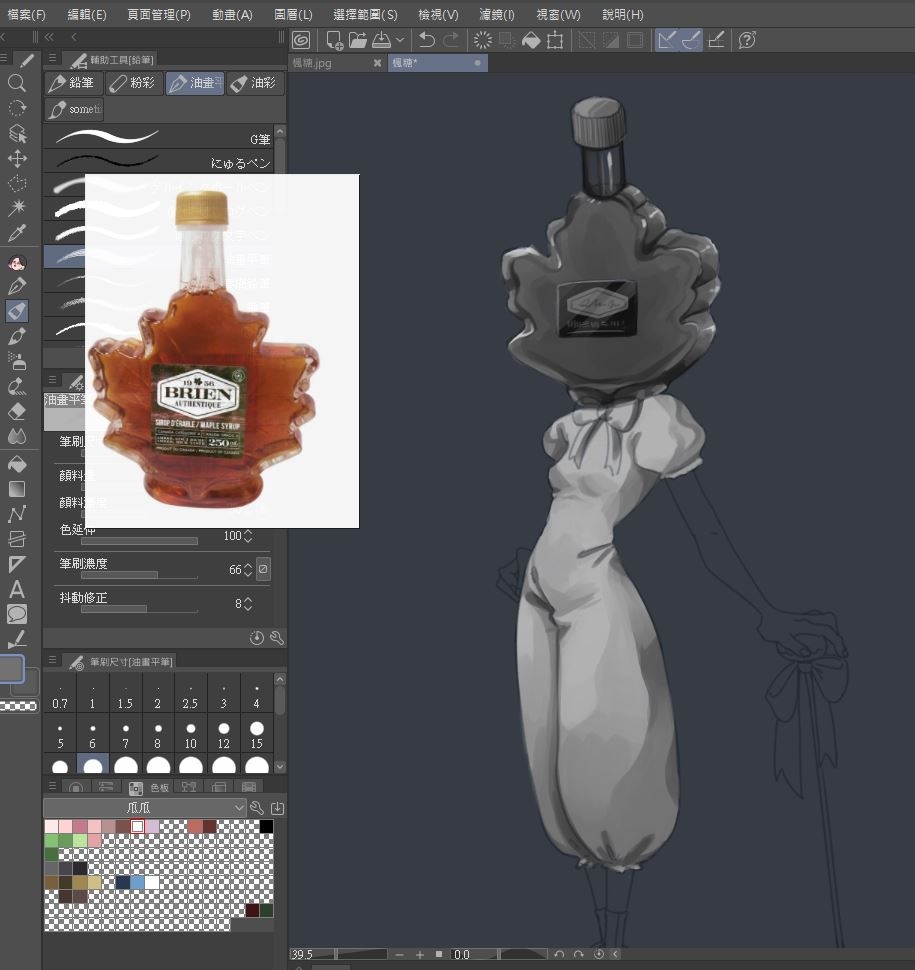Screen dimensions: 915x970
Task: Fill selection with bucket toolbar icon
Action: (531, 40)
